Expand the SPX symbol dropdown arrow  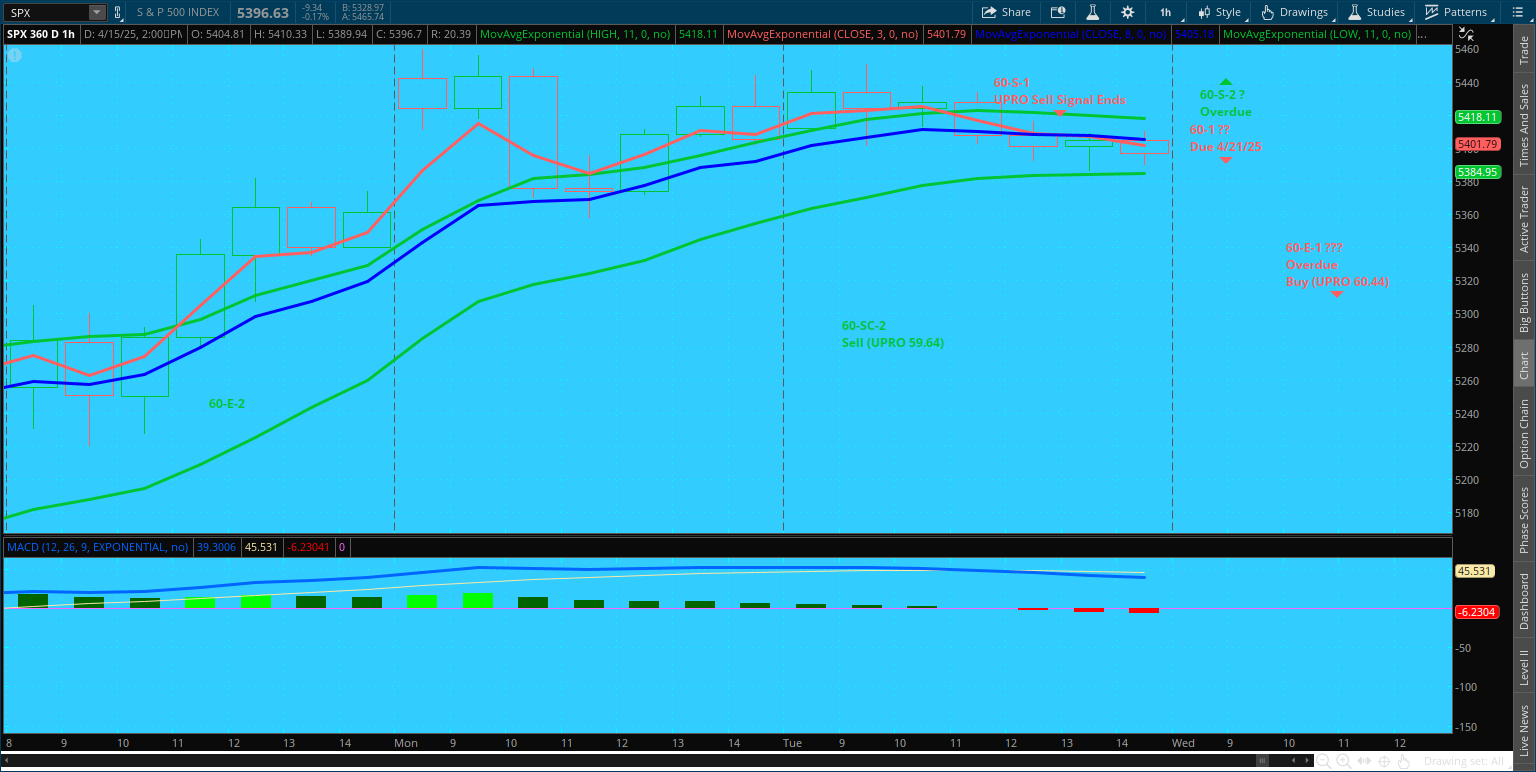click(96, 13)
